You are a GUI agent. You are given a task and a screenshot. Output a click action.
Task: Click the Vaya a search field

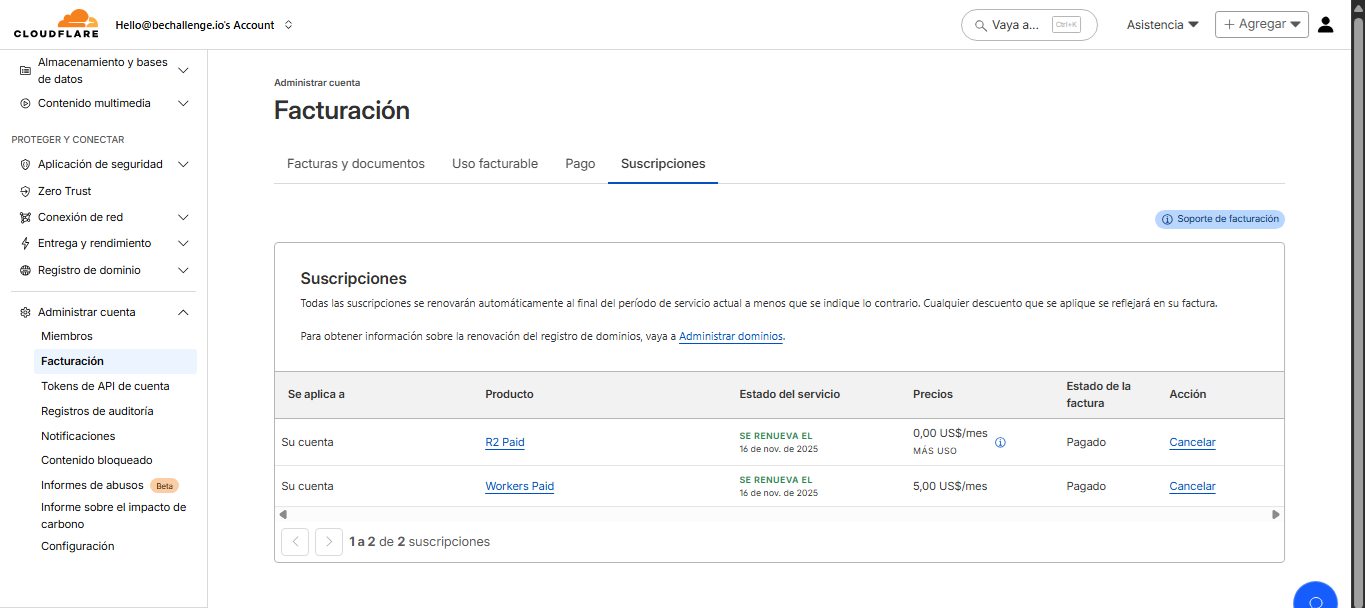pyautogui.click(x=1029, y=24)
